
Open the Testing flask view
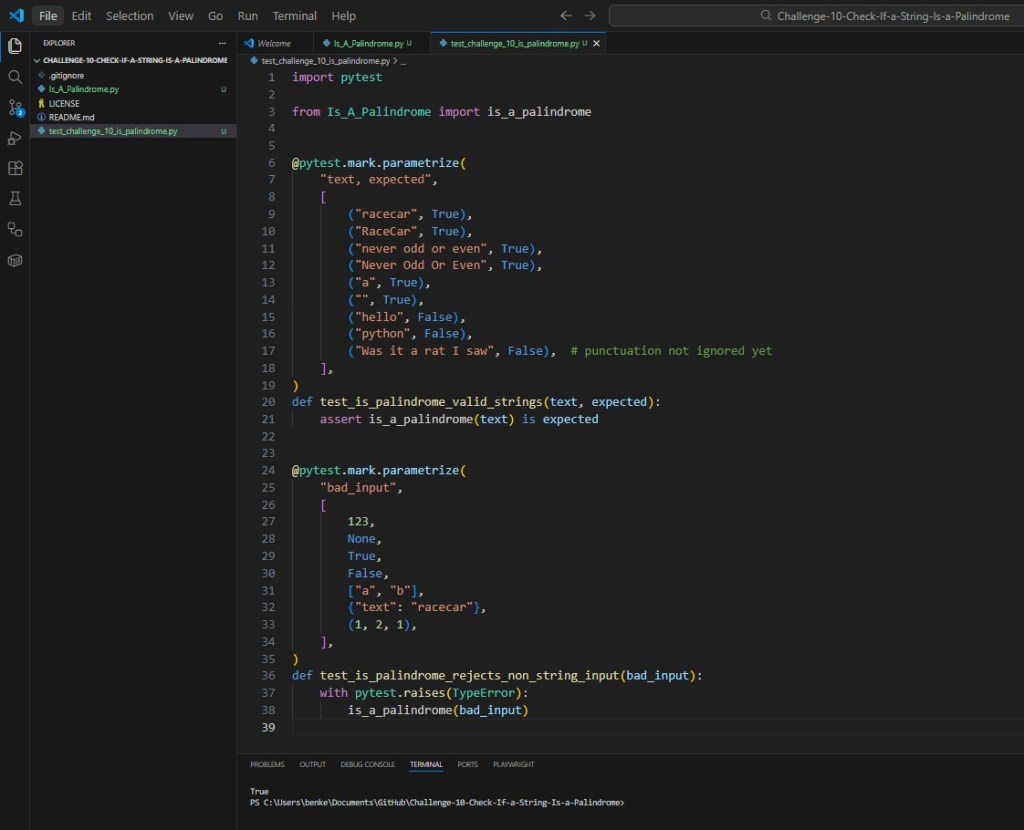pyautogui.click(x=14, y=198)
